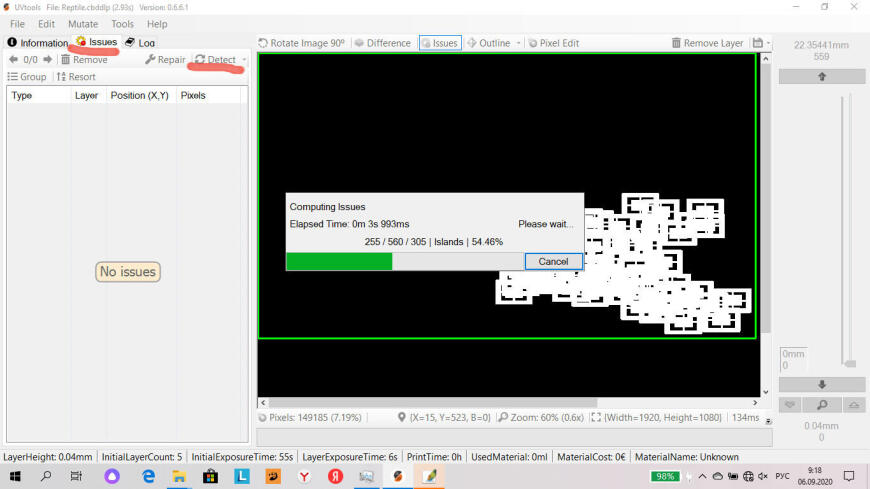Viewport: 870px width, 489px height.
Task: Open File Explorer from the taskbar
Action: click(179, 476)
